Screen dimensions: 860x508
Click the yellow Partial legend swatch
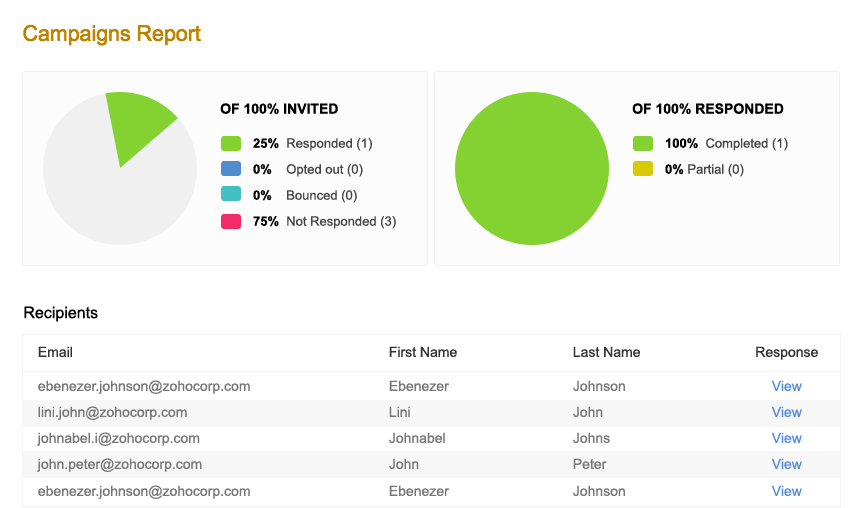click(x=643, y=169)
